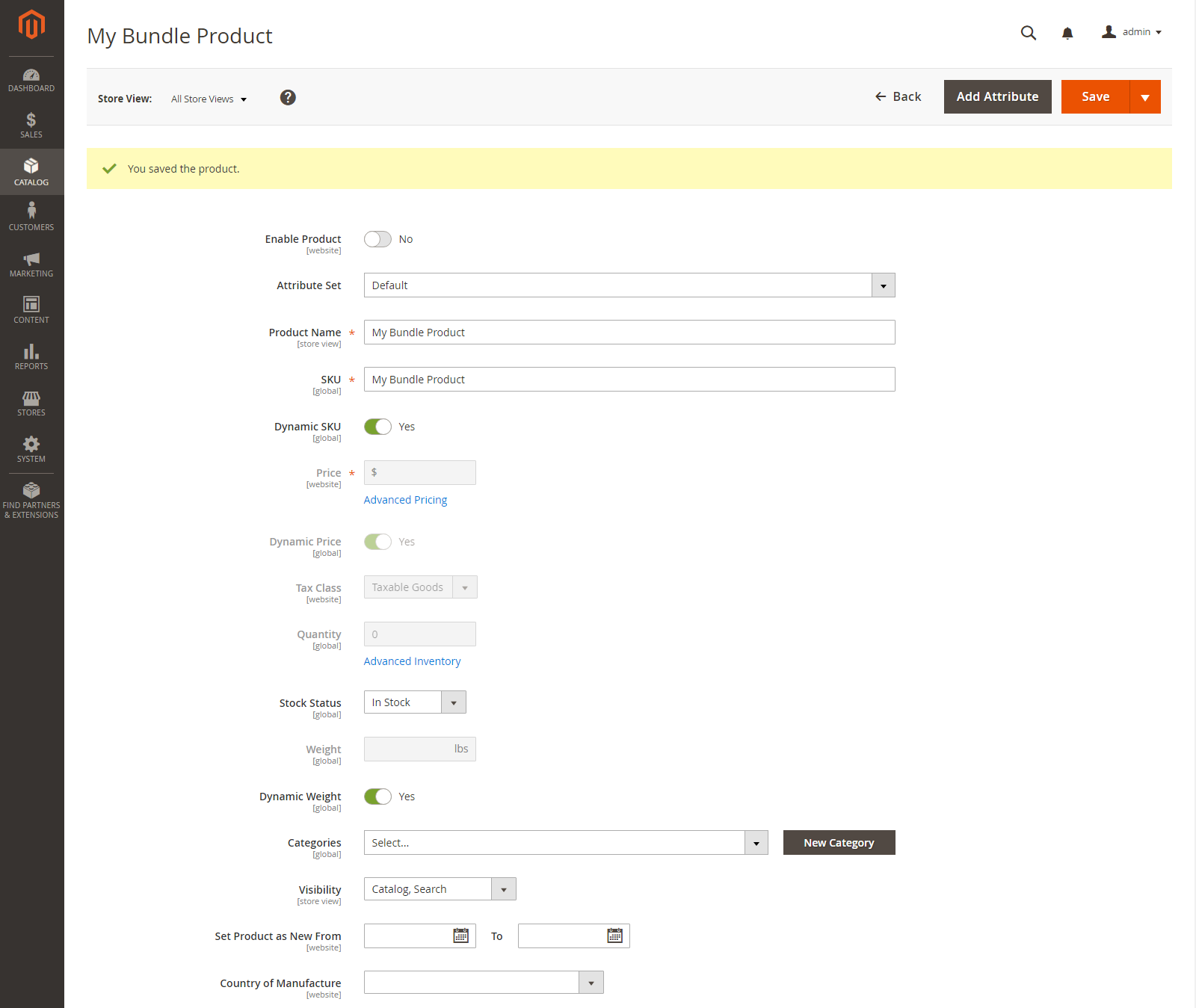
Task: Open the Content sidebar menu
Action: pos(31,310)
